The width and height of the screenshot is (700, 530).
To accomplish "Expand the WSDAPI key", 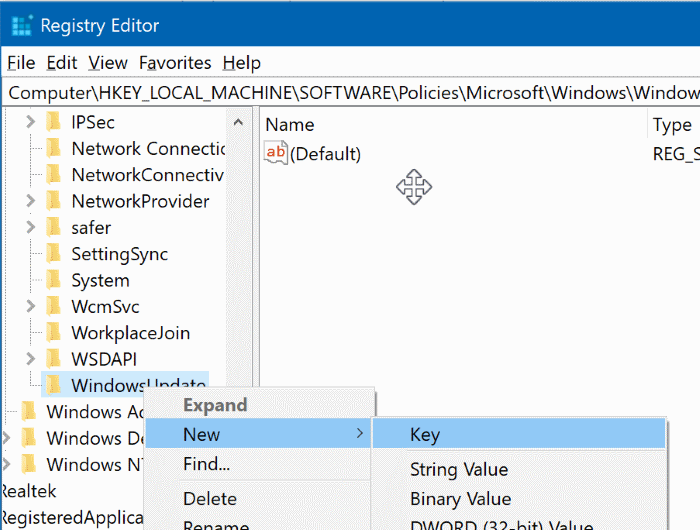I will pyautogui.click(x=30, y=359).
